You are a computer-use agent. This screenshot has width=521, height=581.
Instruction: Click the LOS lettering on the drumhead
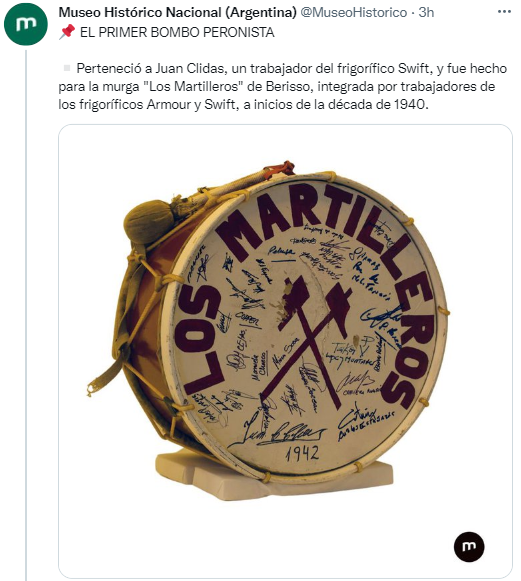pos(201,340)
